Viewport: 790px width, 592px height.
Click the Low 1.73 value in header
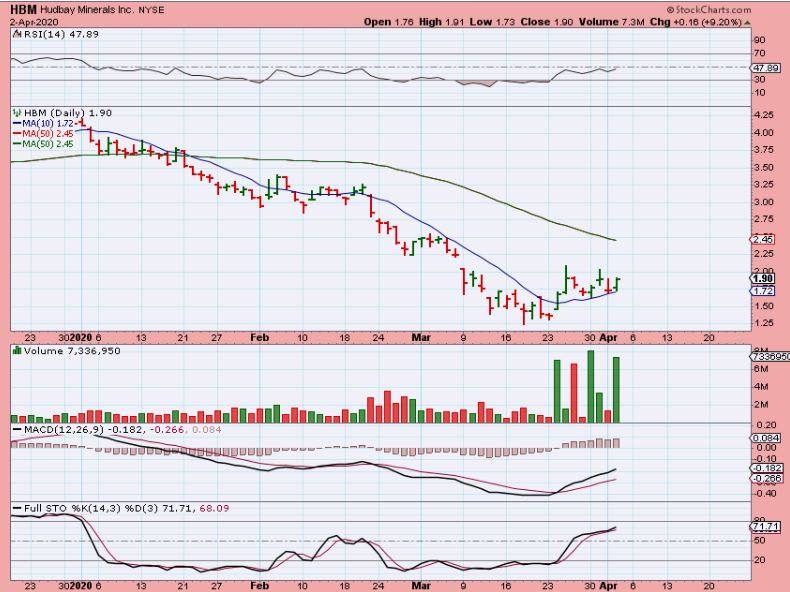pos(492,22)
